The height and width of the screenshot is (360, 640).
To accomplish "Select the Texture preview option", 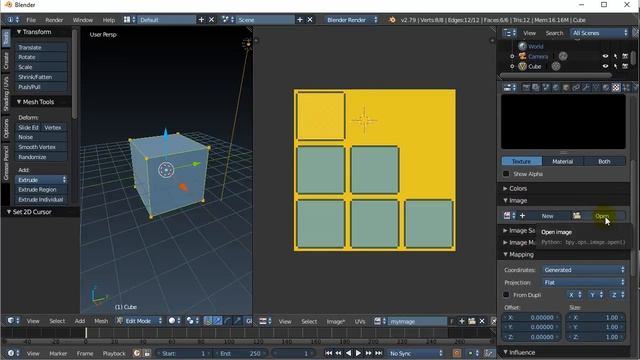I will coord(522,161).
